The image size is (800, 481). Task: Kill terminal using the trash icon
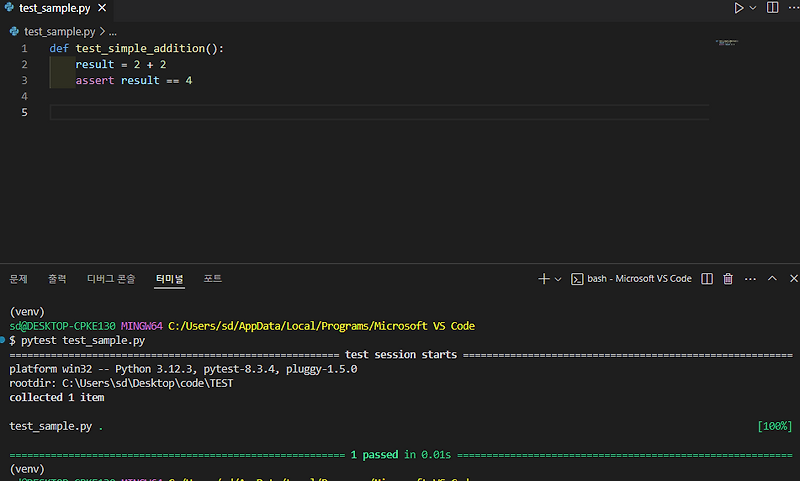(728, 279)
